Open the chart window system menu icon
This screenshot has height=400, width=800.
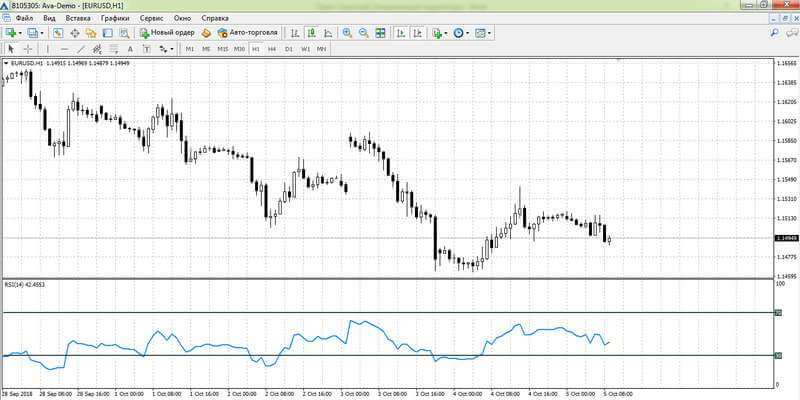[x=7, y=18]
